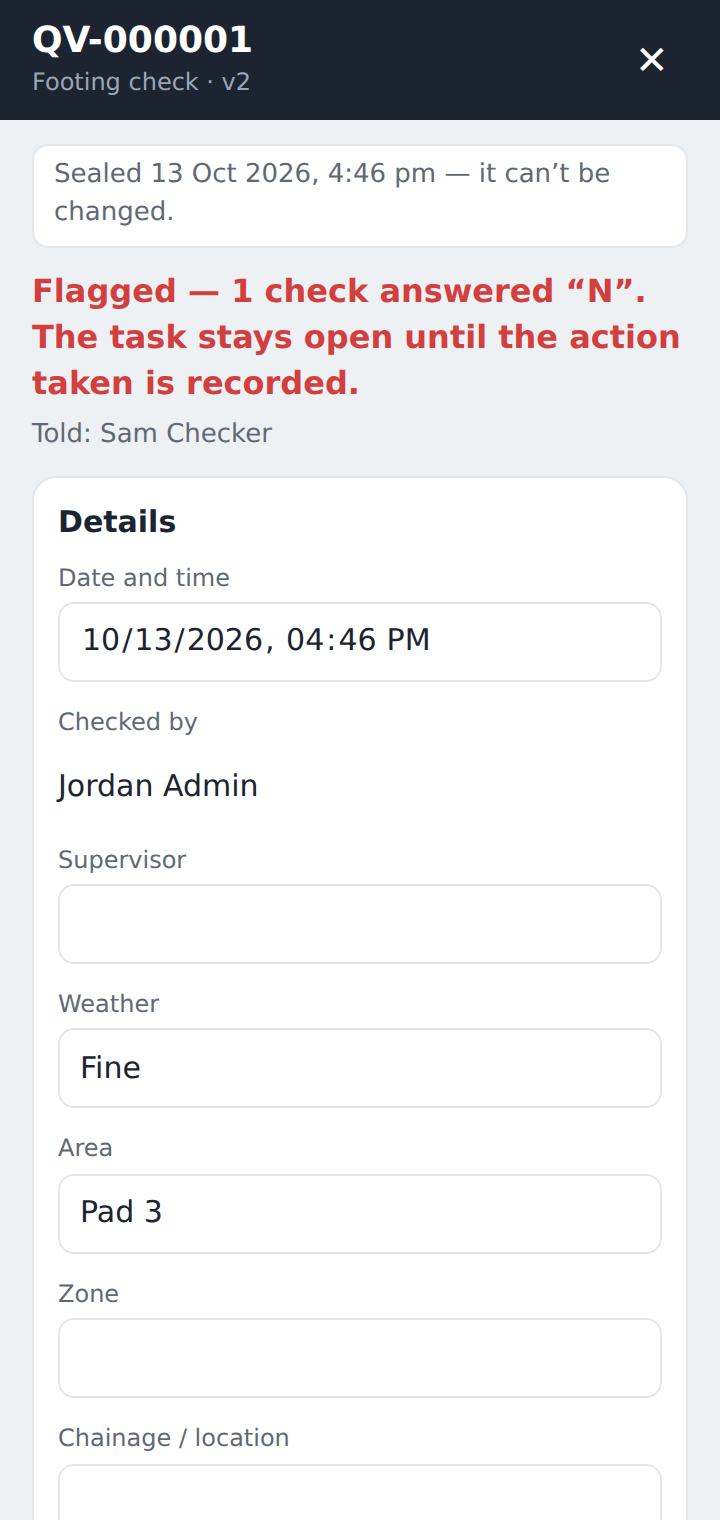Image resolution: width=720 pixels, height=1520 pixels.
Task: Focus the Chainage / location input box
Action: tap(360, 1493)
